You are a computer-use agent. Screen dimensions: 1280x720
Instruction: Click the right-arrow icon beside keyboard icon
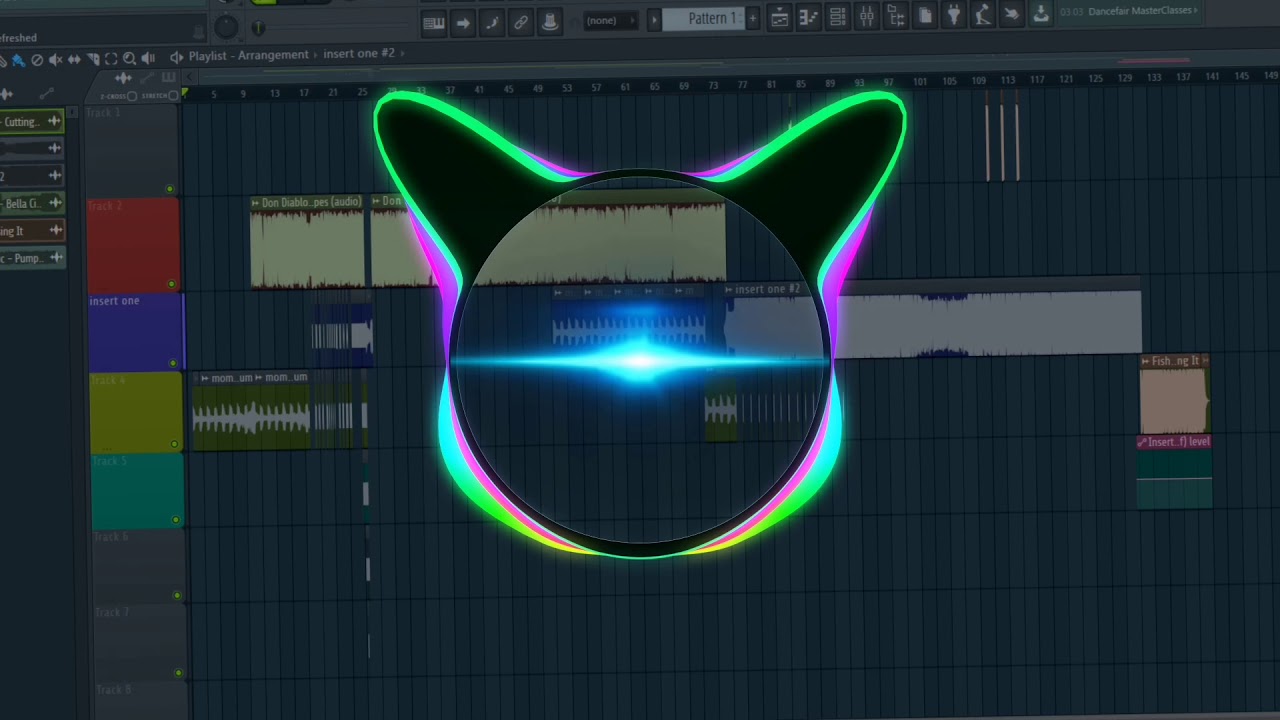(463, 23)
